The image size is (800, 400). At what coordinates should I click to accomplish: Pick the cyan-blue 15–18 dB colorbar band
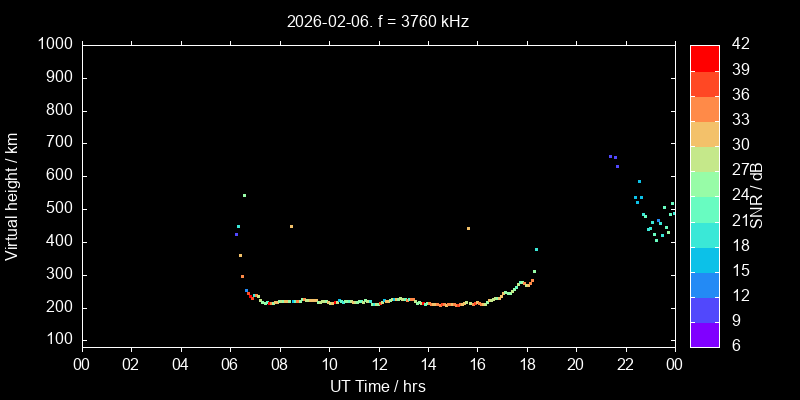705,259
